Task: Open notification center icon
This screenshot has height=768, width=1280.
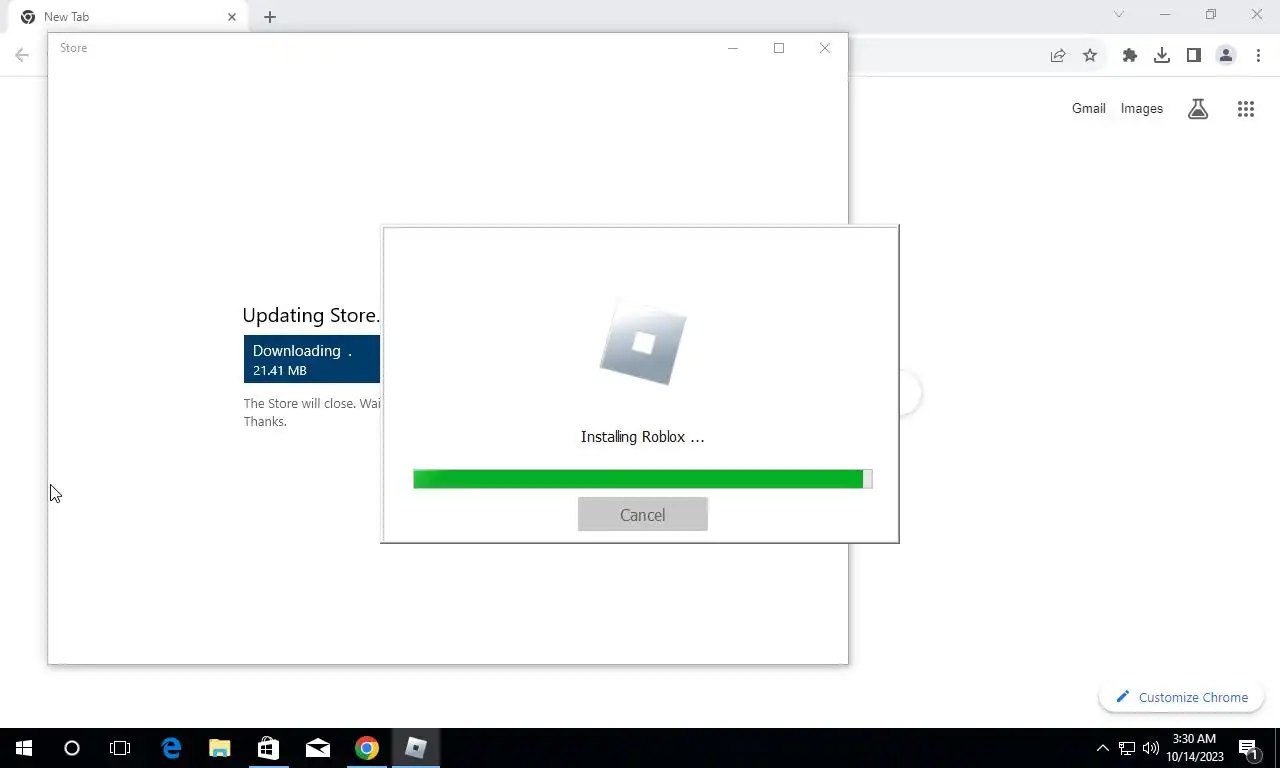Action: tap(1249, 748)
